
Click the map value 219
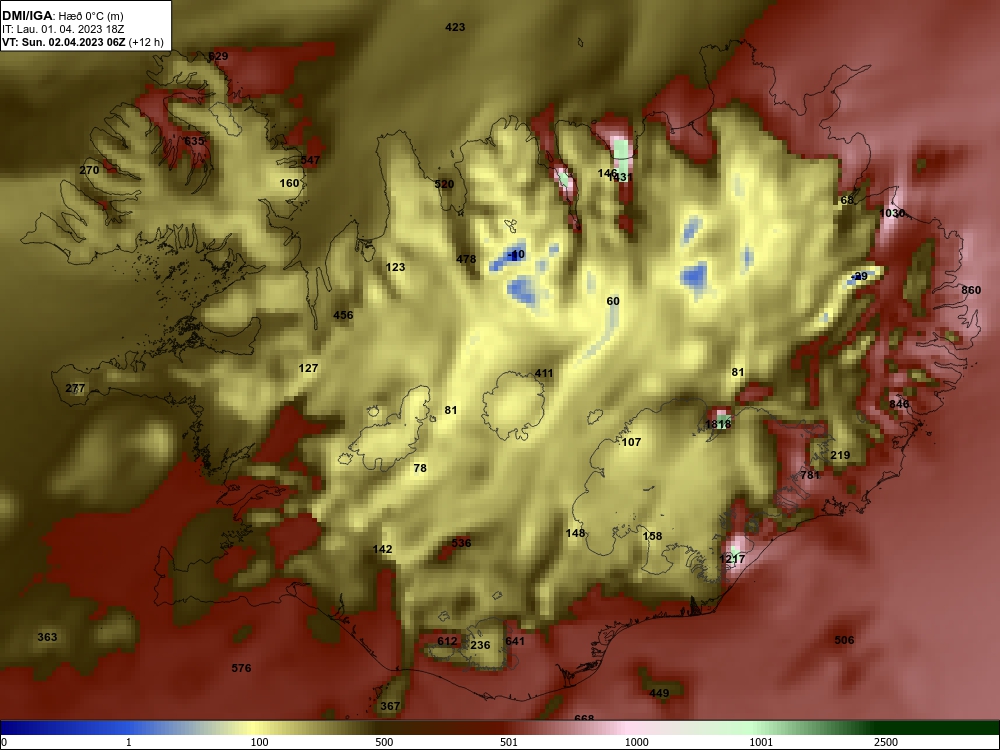click(x=841, y=455)
